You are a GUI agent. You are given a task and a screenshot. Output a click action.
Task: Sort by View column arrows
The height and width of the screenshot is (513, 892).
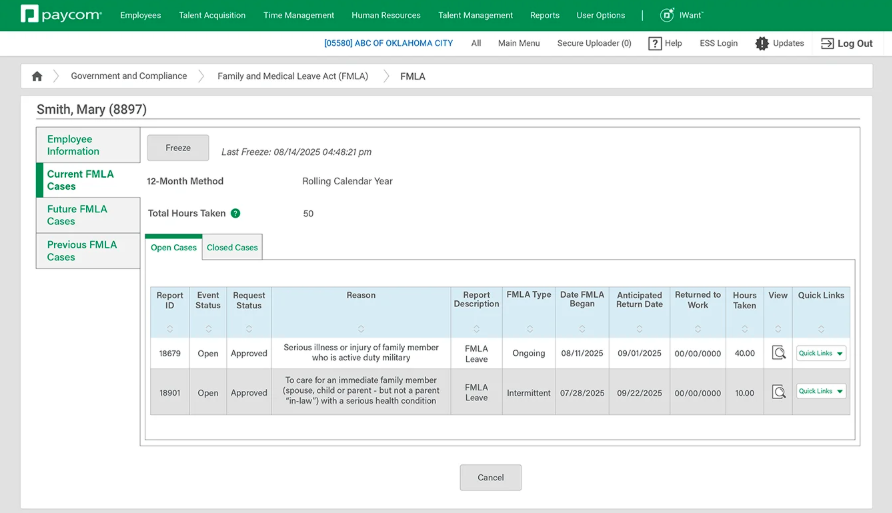(778, 329)
